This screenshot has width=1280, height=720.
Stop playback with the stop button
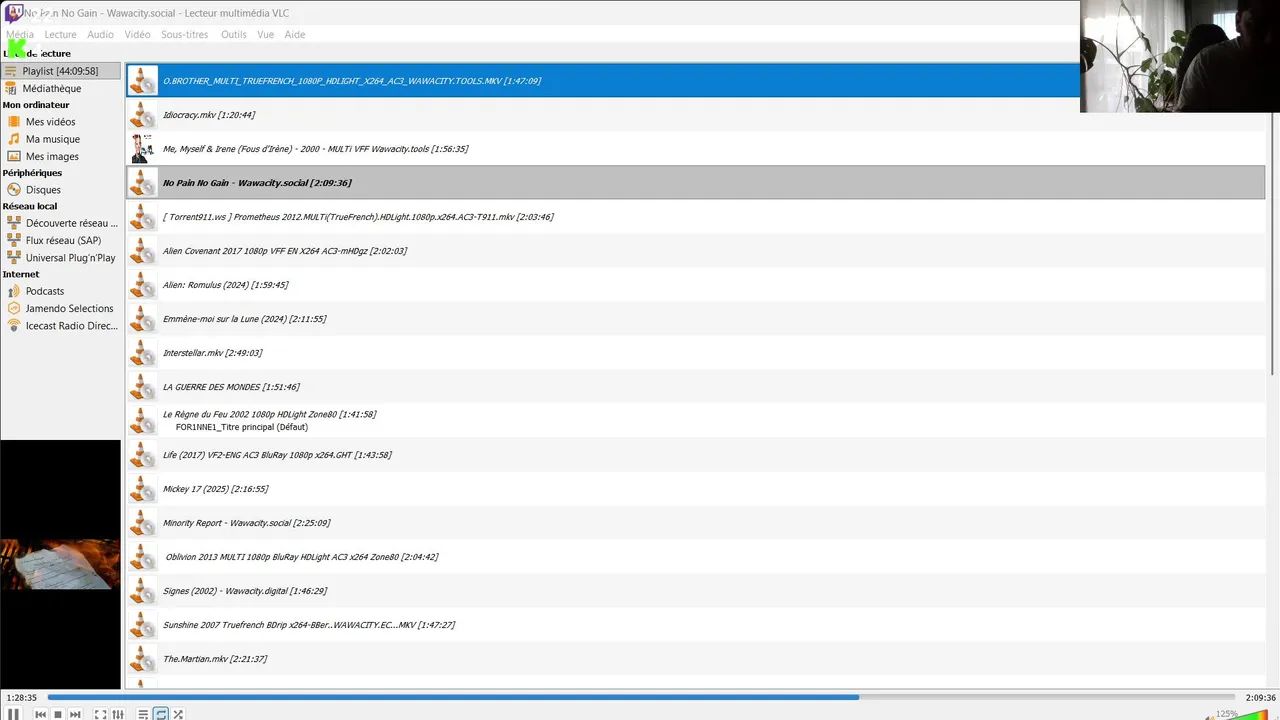[58, 714]
